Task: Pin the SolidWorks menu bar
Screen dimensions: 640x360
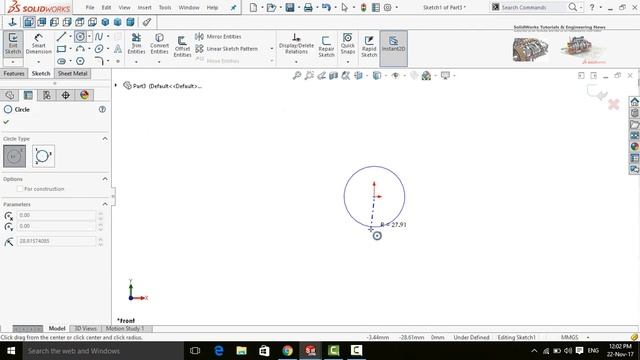Action: (233, 7)
